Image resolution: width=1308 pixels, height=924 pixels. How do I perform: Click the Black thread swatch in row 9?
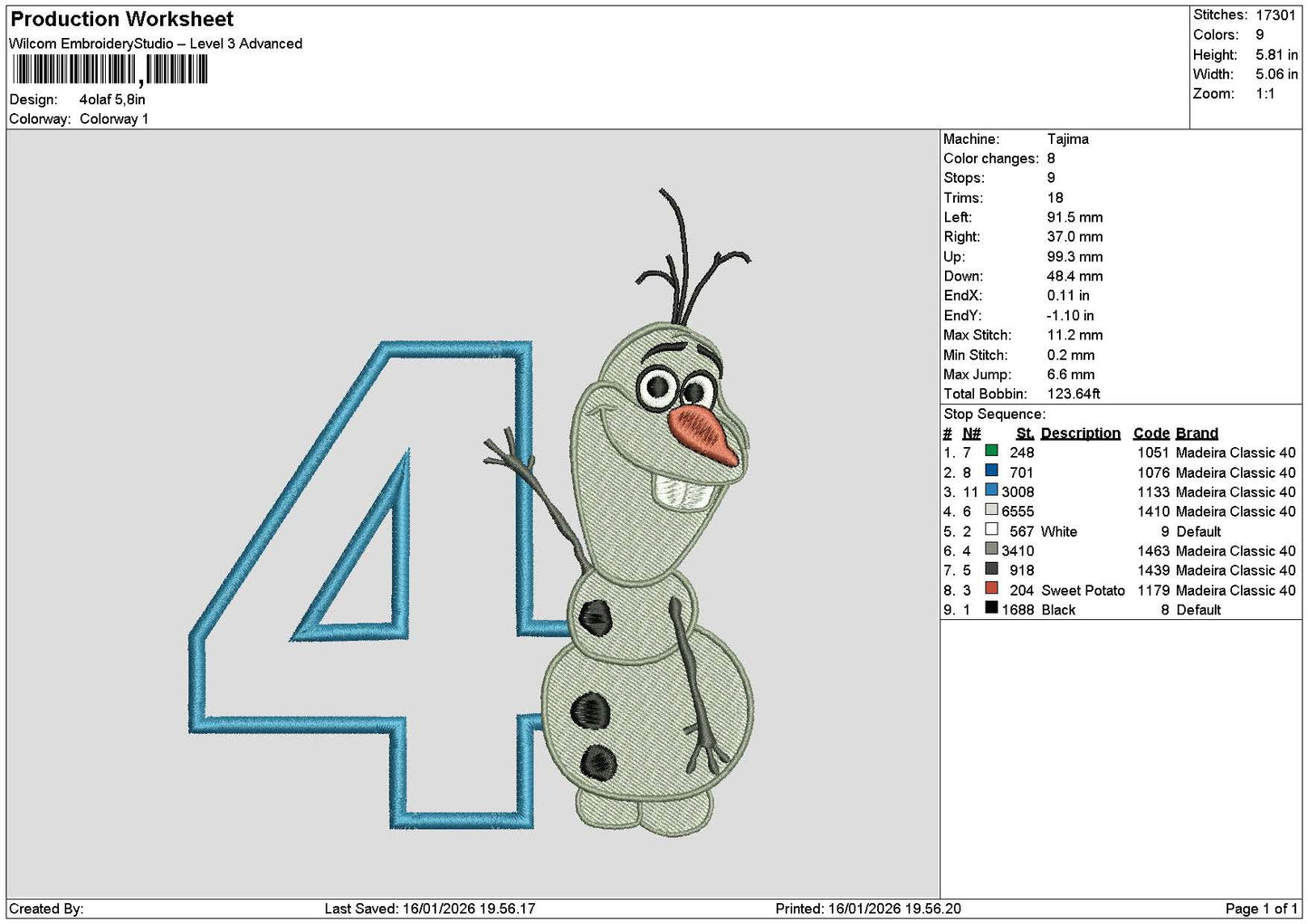pos(991,608)
